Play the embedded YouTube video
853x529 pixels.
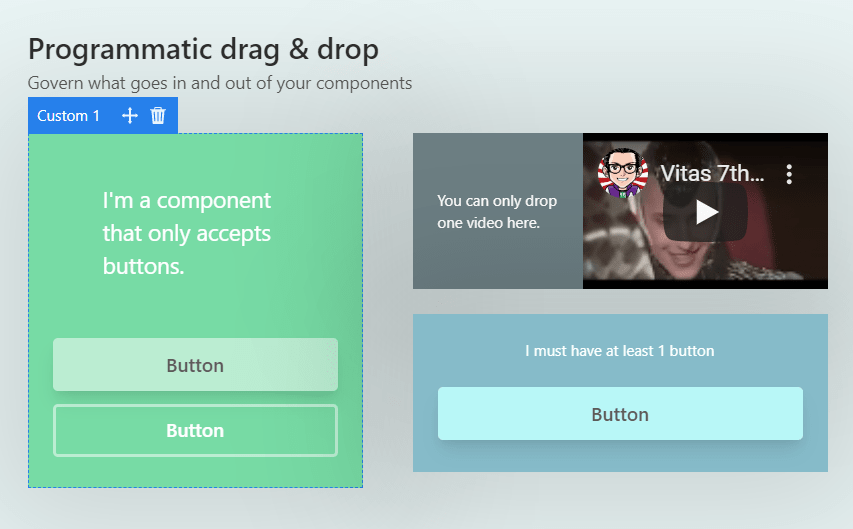tap(705, 212)
